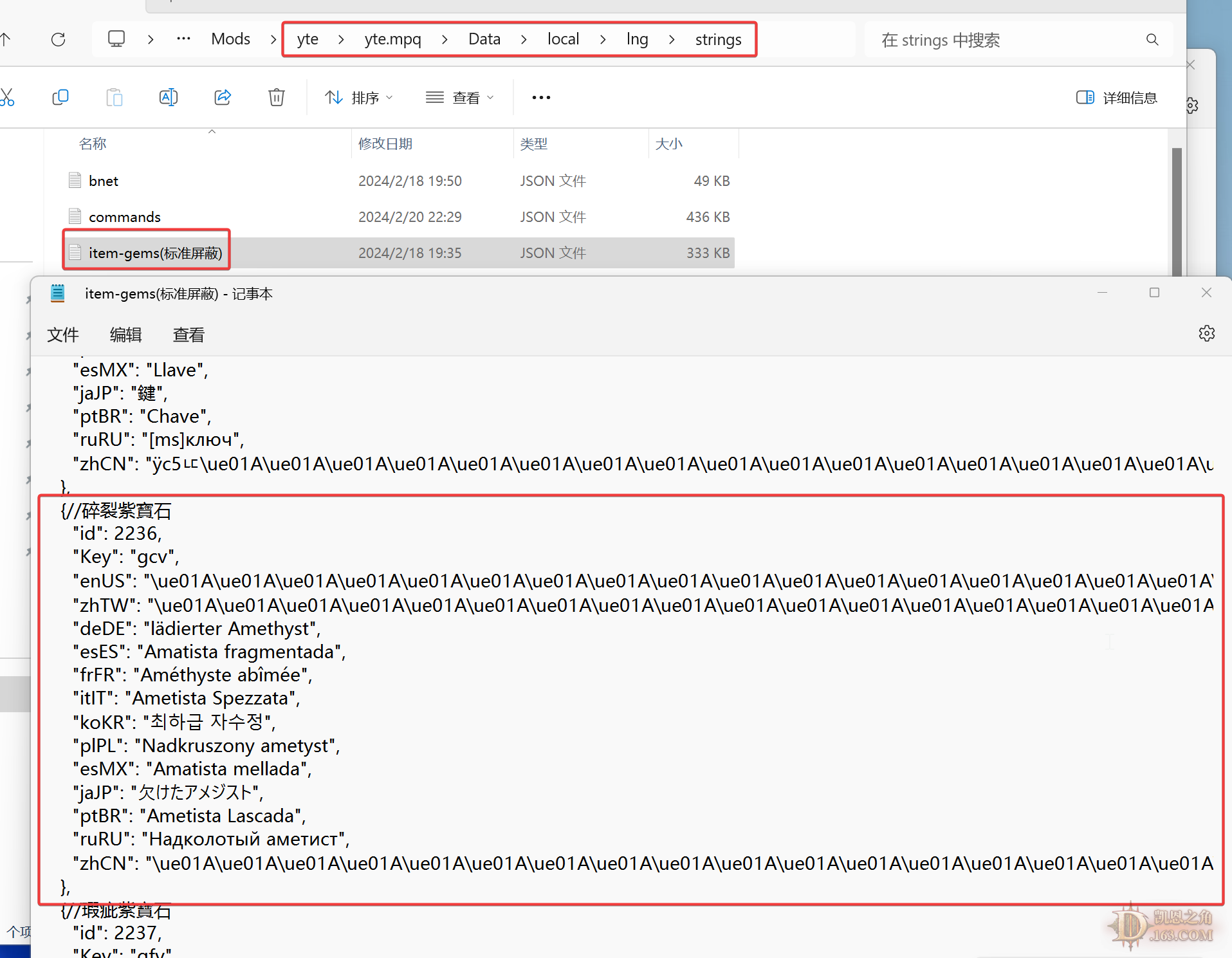Click the Refresh icon in Explorer
This screenshot has height=958, width=1232.
[x=59, y=40]
